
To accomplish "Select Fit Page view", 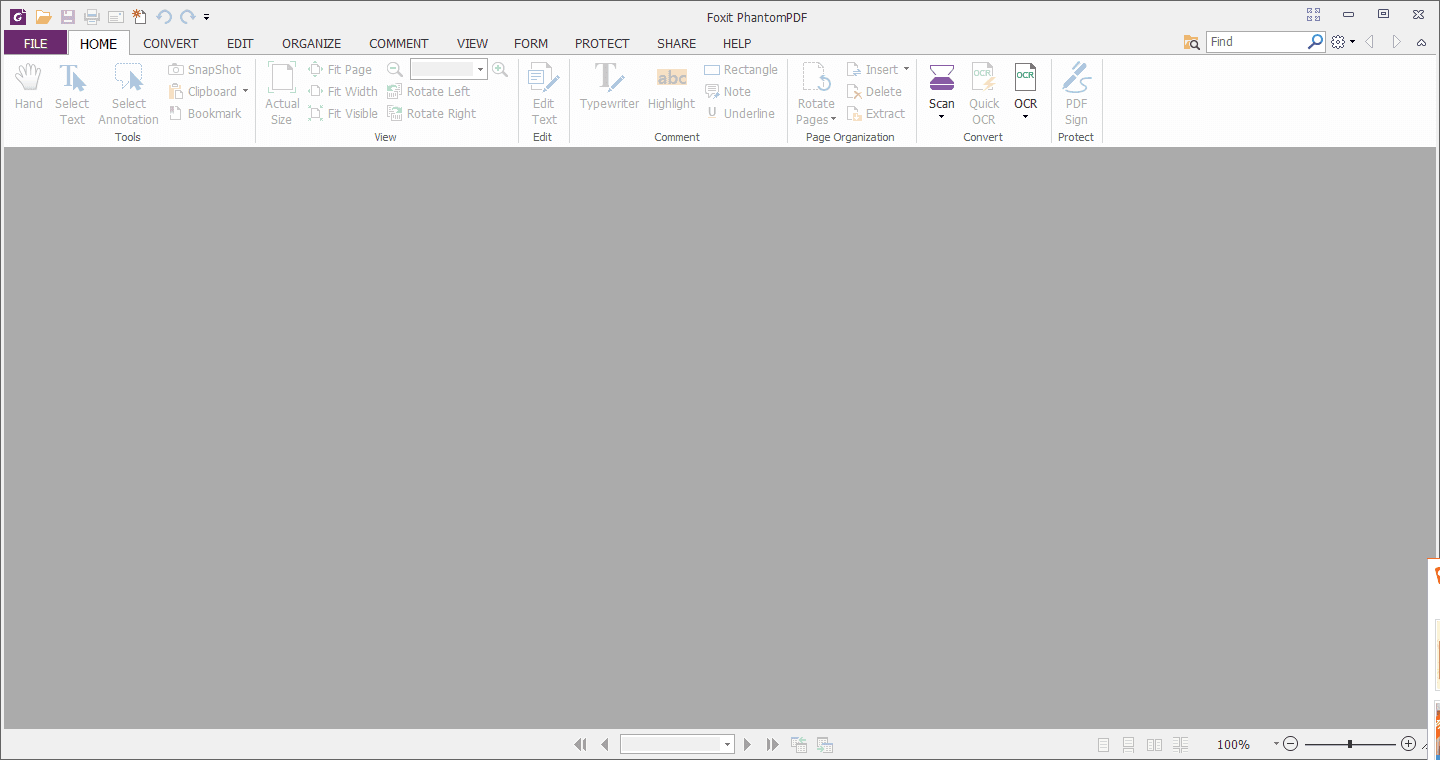I will 340,69.
